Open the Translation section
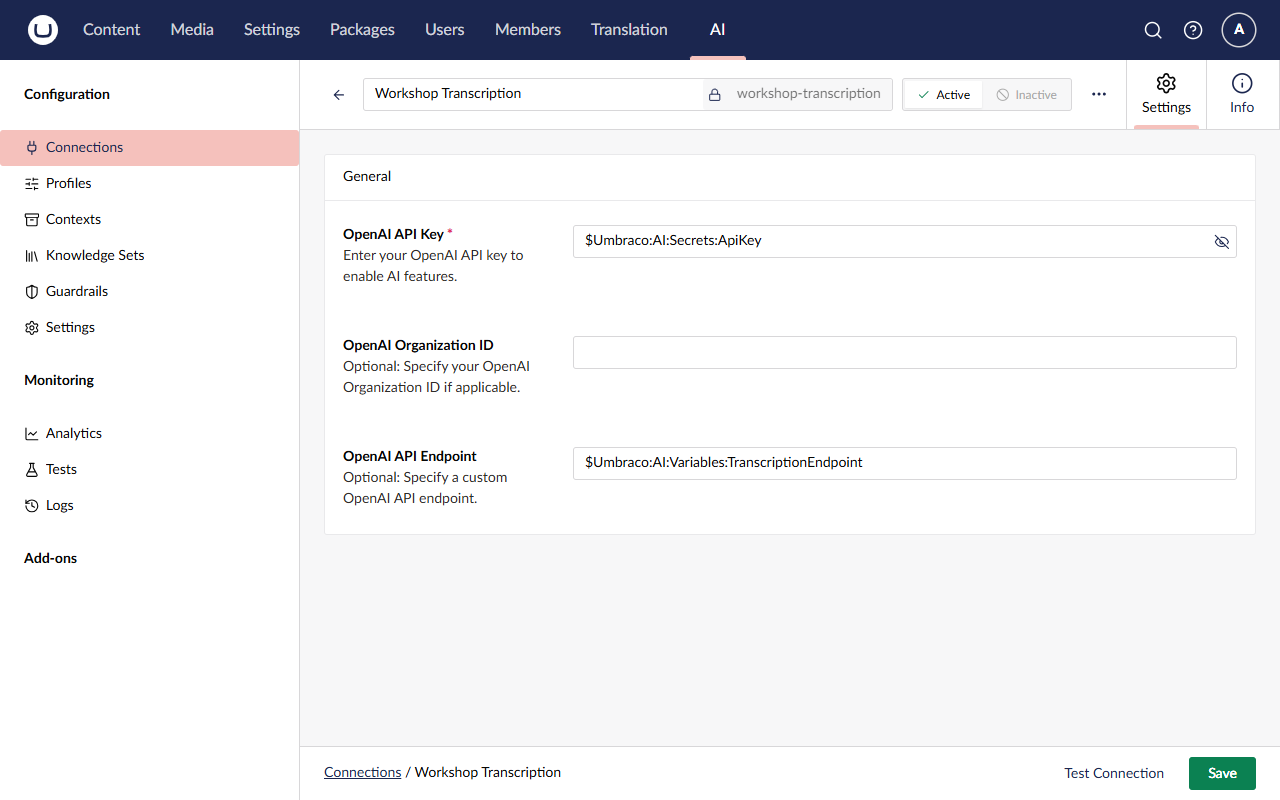 [x=629, y=30]
